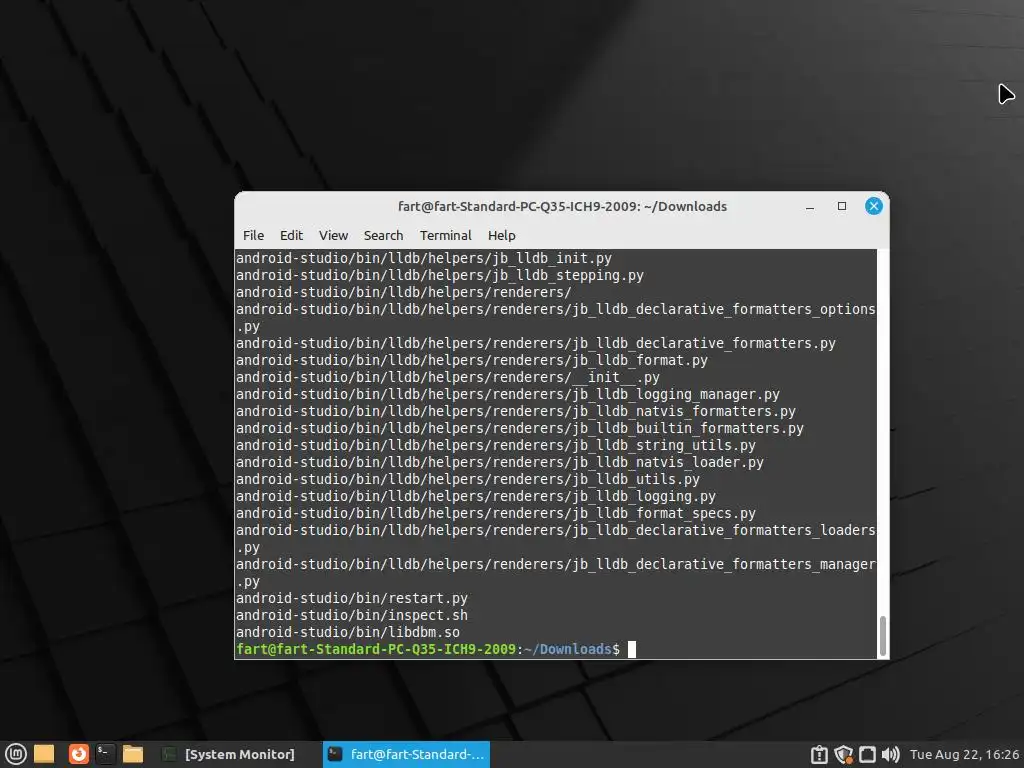This screenshot has width=1024, height=768.
Task: Click the jb_lldb_logging.py output line
Action: tap(476, 496)
